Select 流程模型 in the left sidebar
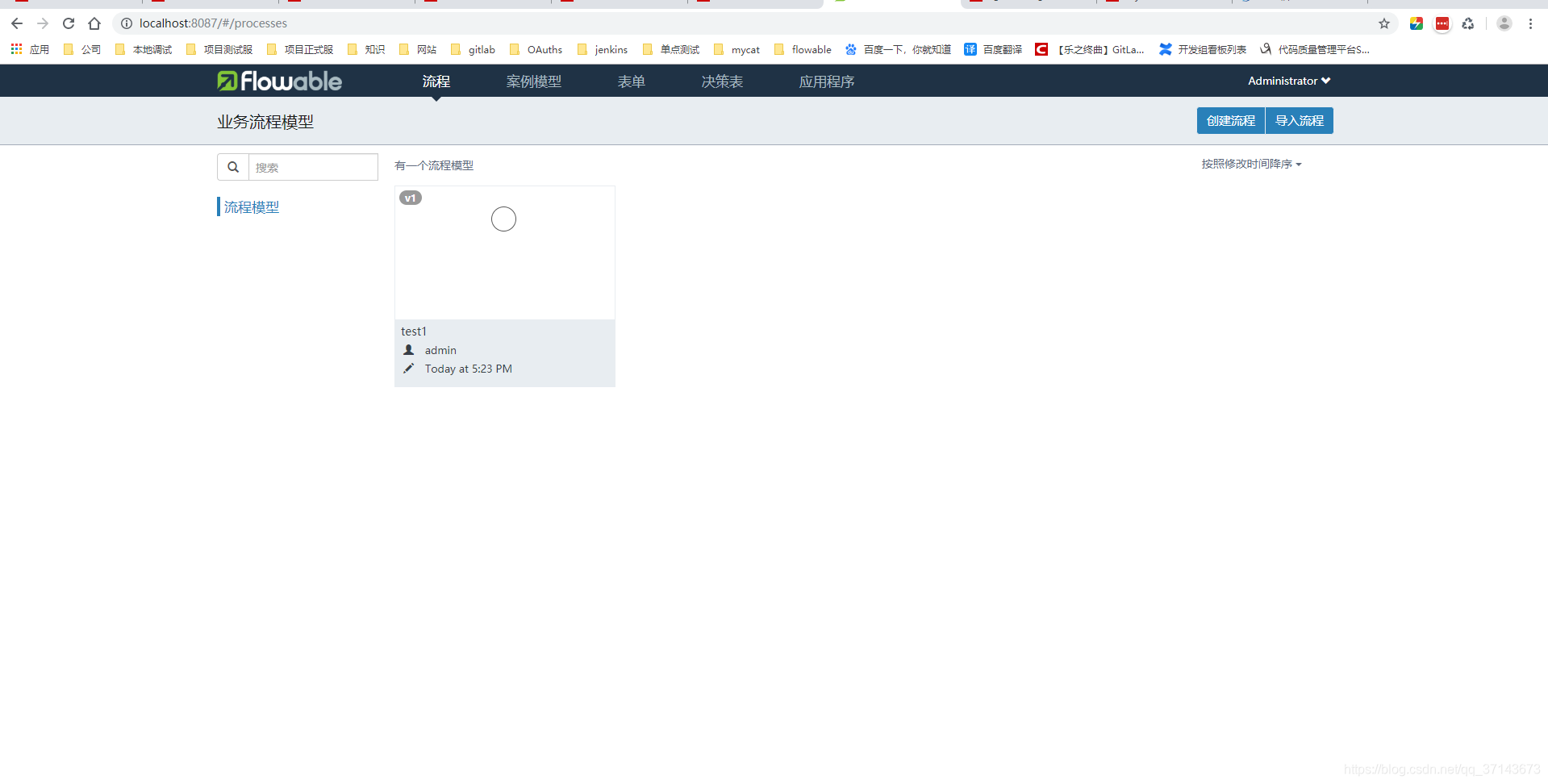 252,207
